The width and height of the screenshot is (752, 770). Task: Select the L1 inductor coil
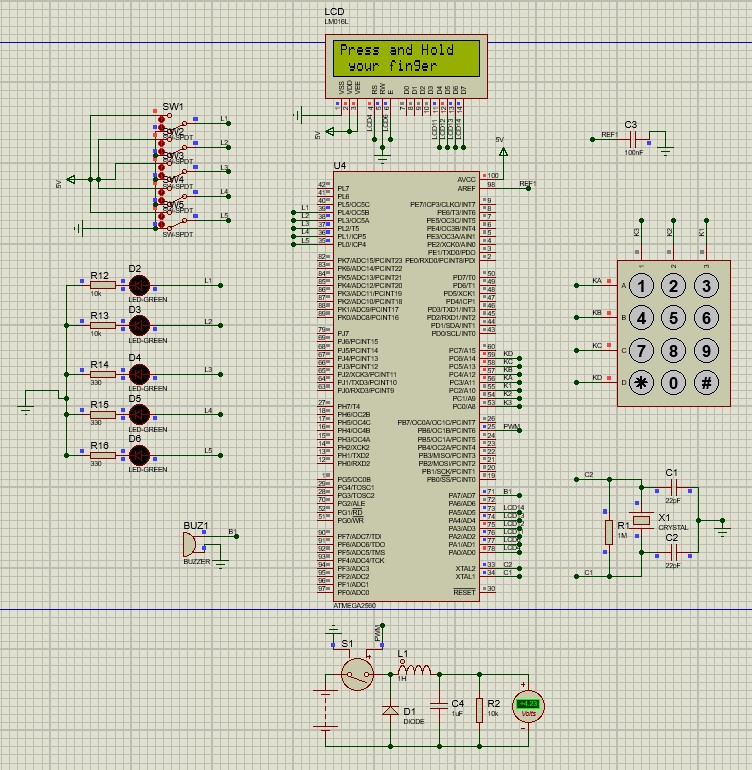(414, 669)
